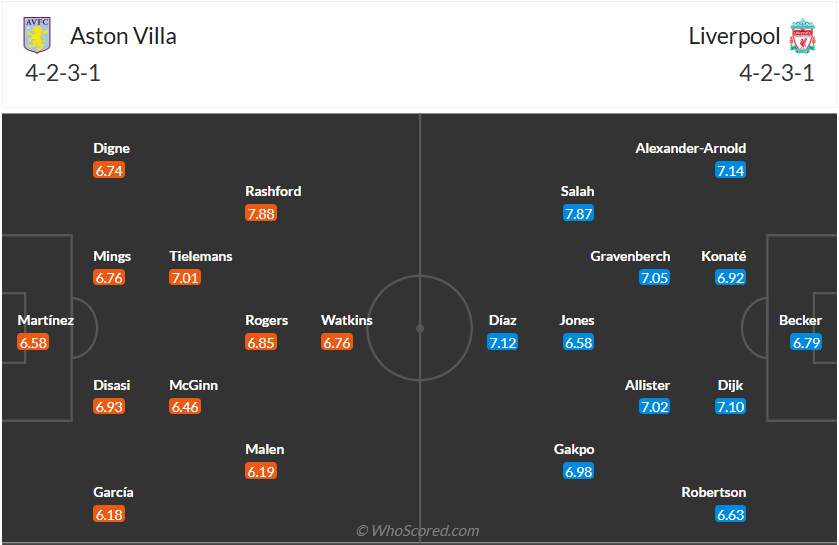Open player Tielemans by name
This screenshot has height=545, width=839.
point(200,256)
